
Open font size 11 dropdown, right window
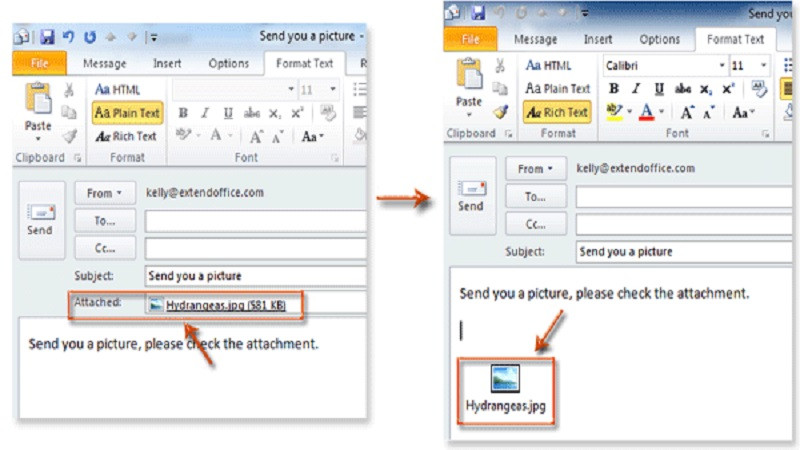pyautogui.click(x=763, y=65)
